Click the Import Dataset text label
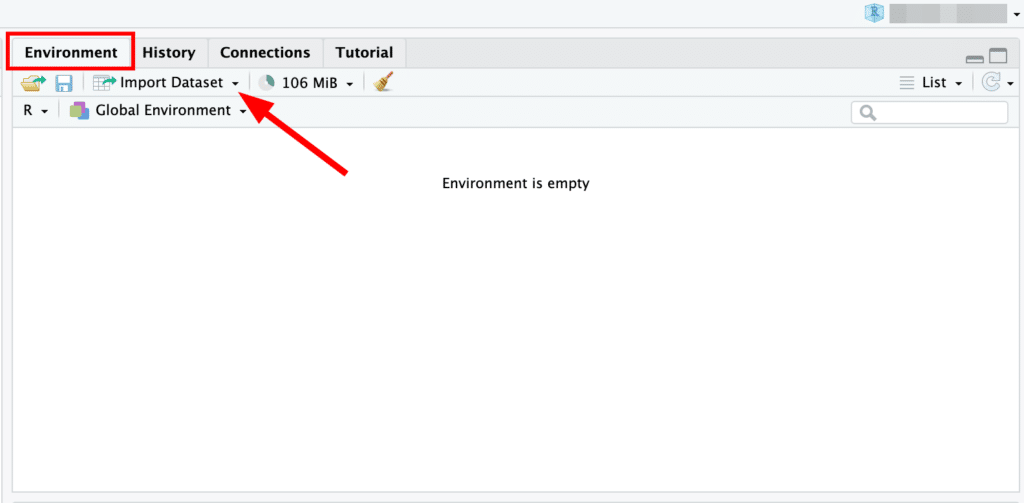 (x=171, y=83)
